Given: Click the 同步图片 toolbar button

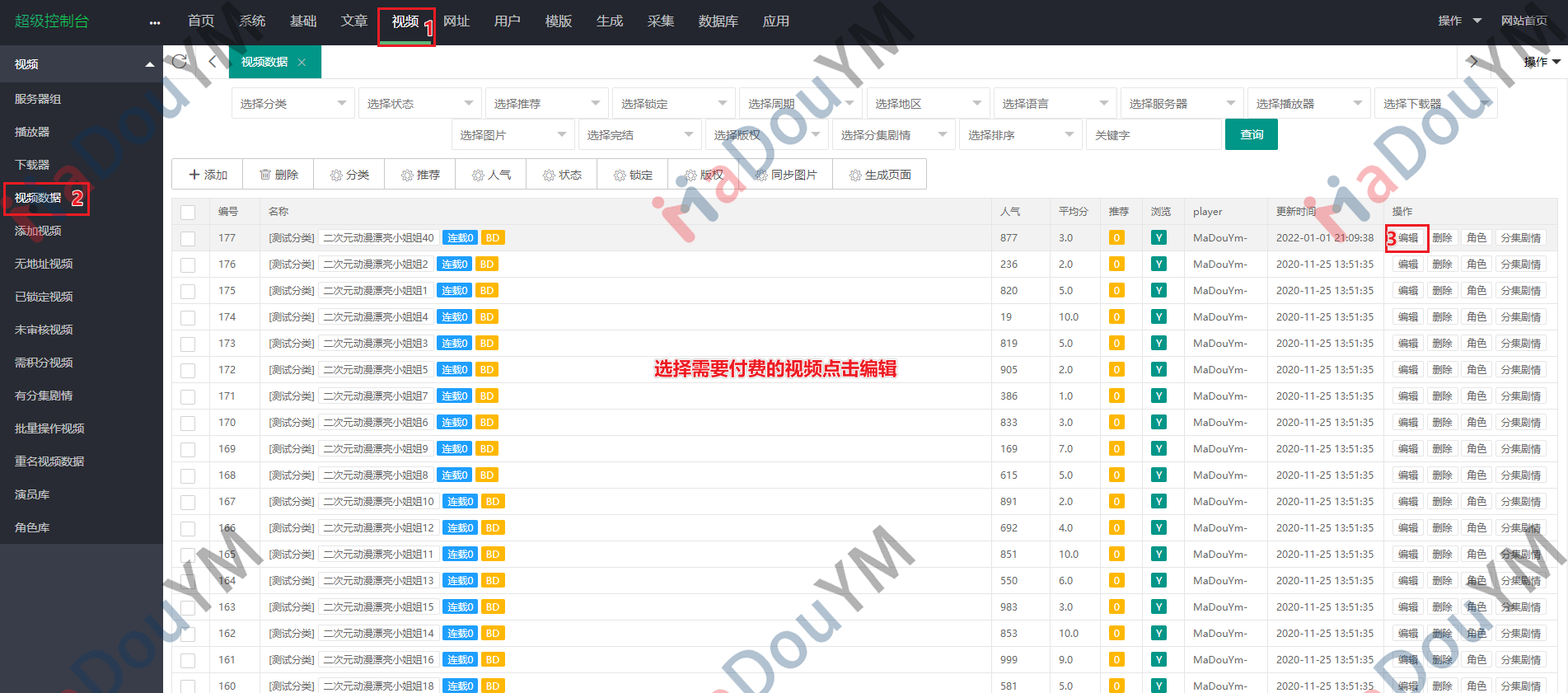Looking at the screenshot, I should [x=786, y=175].
